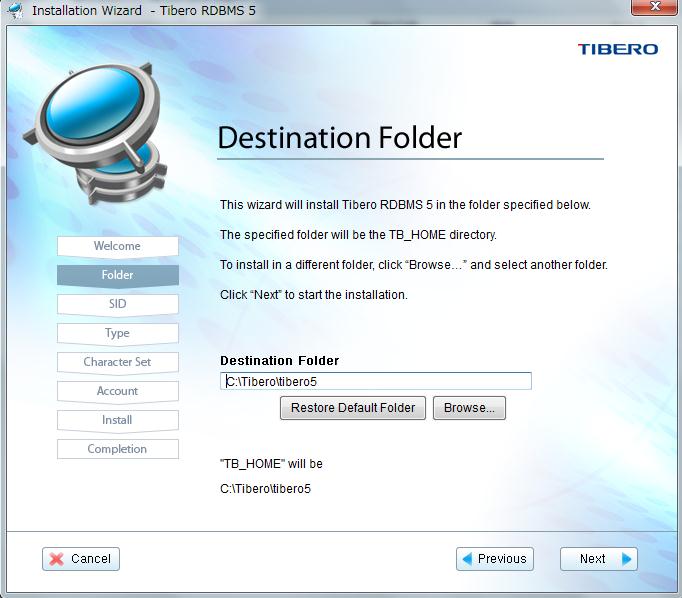Click text 'Click "Next" to start the installation.'
This screenshot has height=598, width=682.
click(x=314, y=295)
